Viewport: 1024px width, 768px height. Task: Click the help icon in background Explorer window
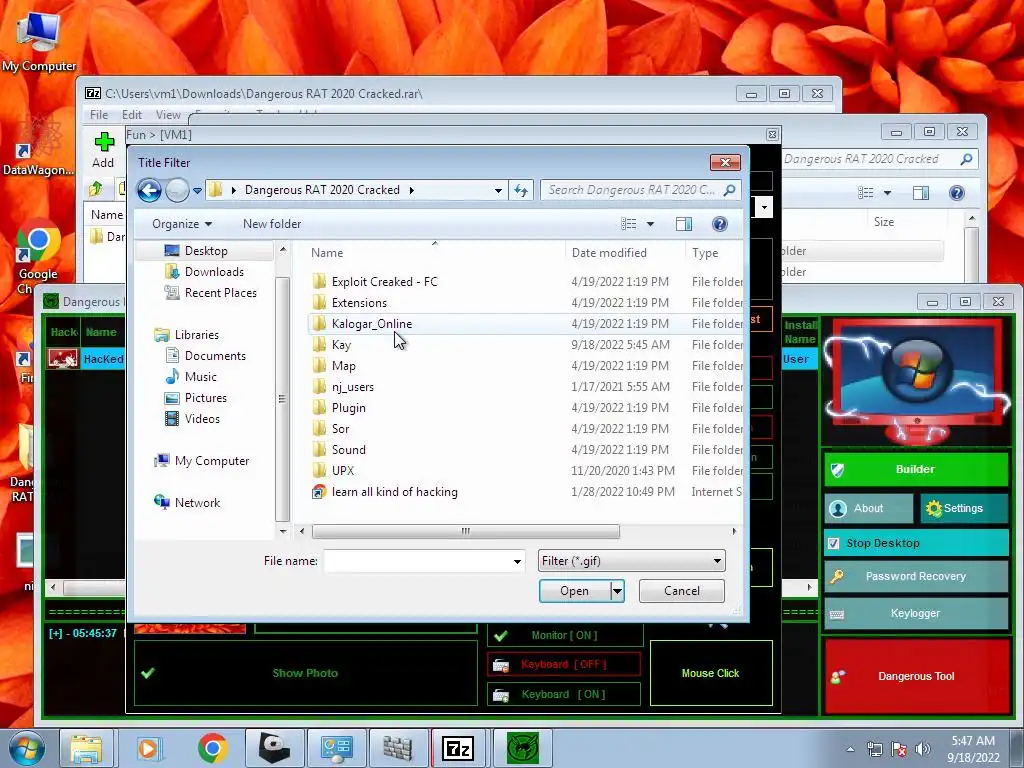click(957, 193)
